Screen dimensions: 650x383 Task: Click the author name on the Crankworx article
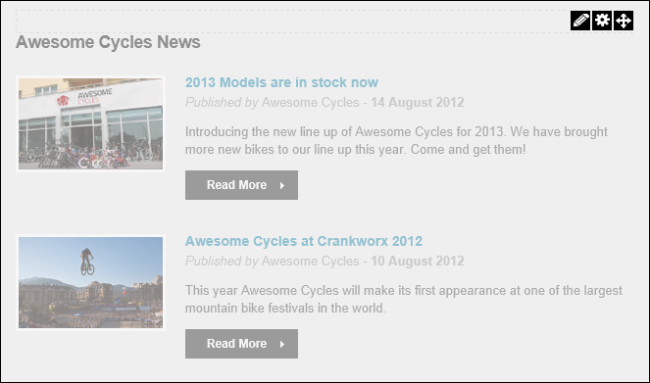[310, 261]
